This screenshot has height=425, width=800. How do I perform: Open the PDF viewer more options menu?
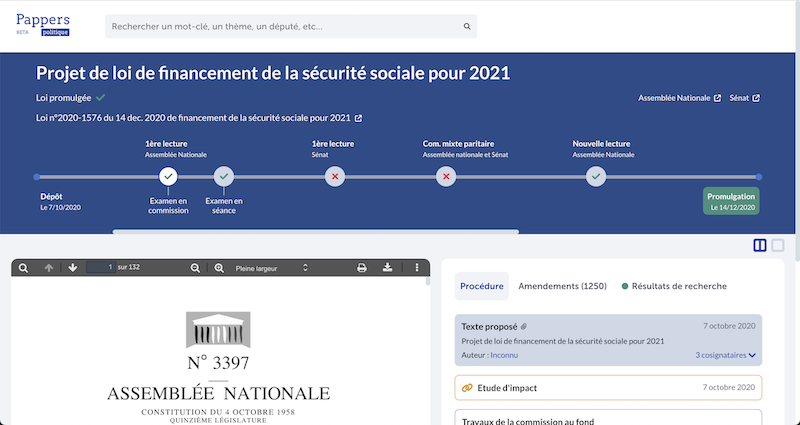tap(417, 268)
